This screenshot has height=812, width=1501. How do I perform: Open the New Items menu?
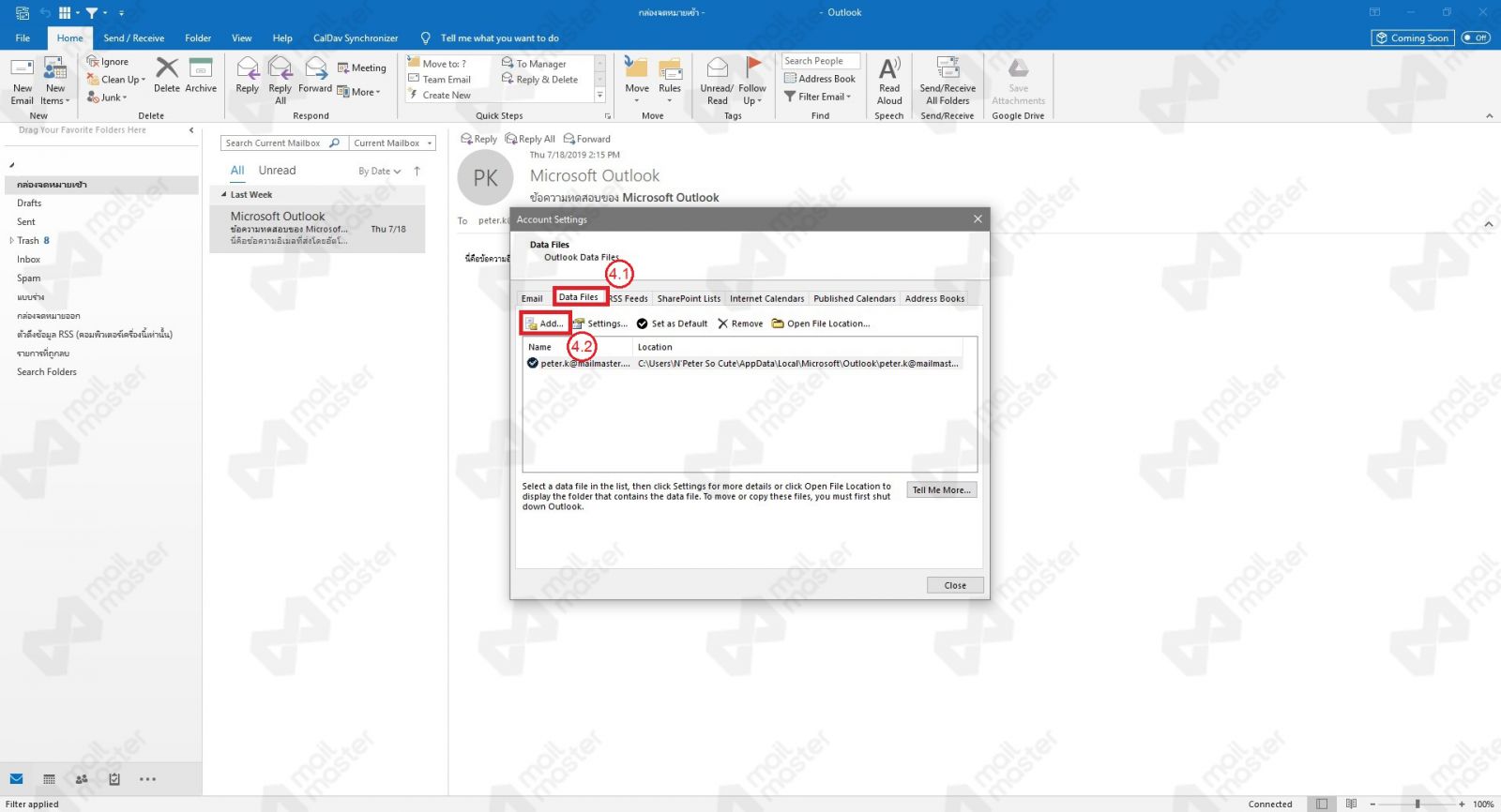pyautogui.click(x=55, y=81)
